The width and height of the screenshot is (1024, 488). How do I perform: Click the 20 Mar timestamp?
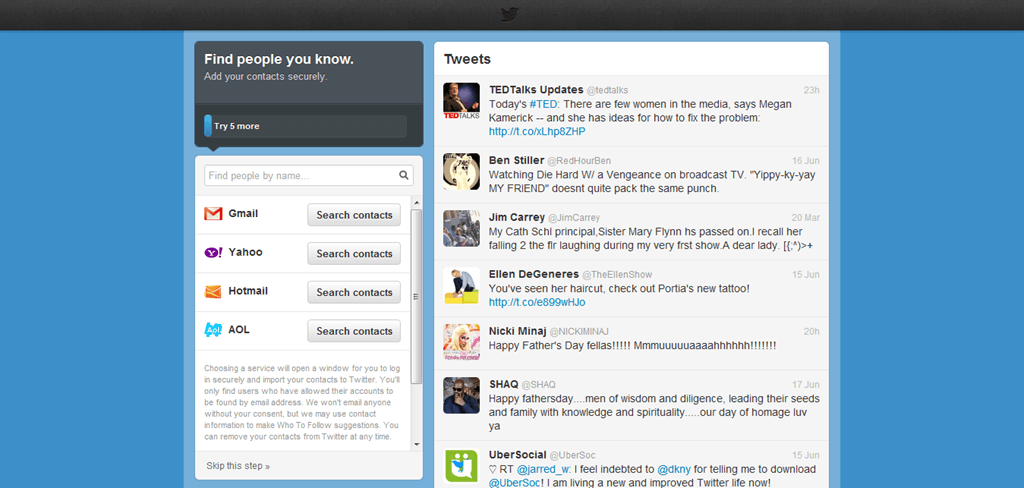(x=806, y=218)
